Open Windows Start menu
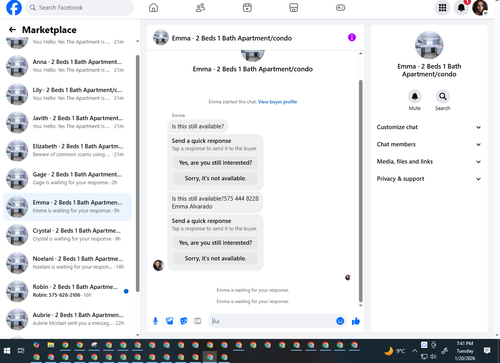This screenshot has width=500, height=363. (x=7, y=351)
